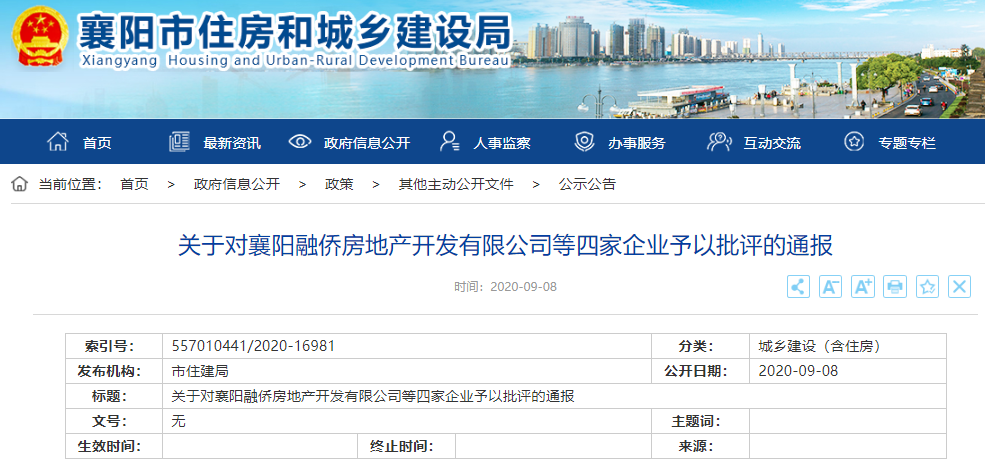Print the page using printer icon

point(895,287)
